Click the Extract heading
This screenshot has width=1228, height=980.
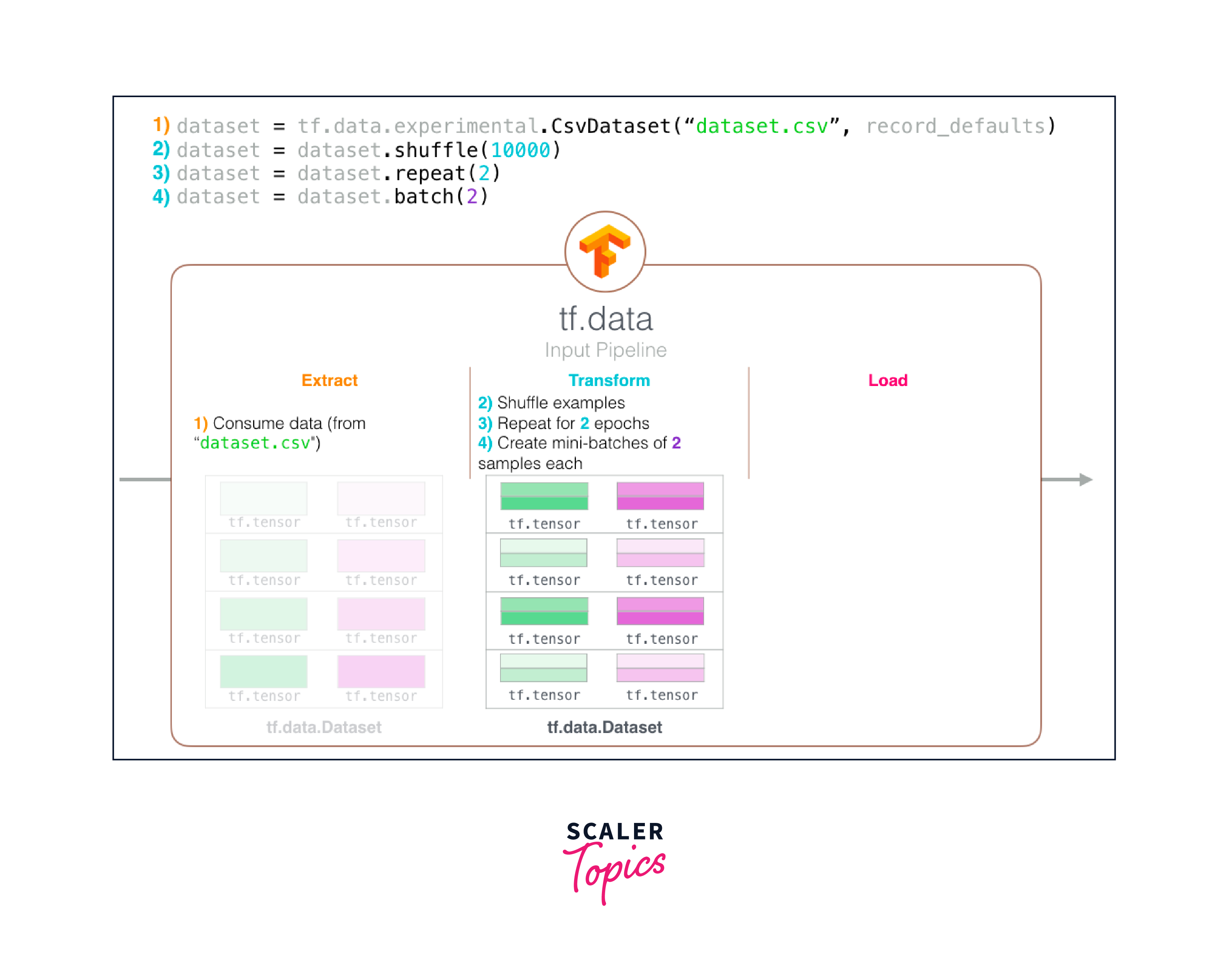point(329,380)
